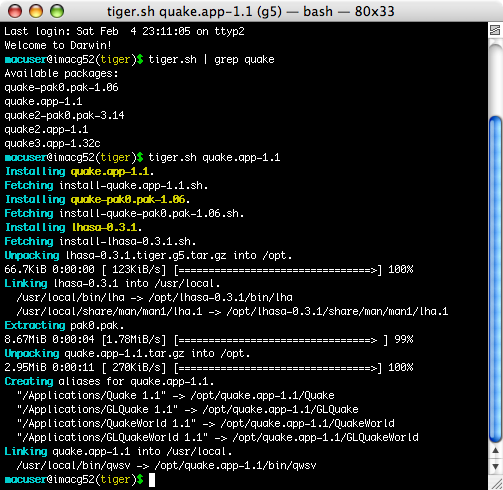Click 'Unpacking quake.app-1.1.tar.gz' line

coord(127,353)
